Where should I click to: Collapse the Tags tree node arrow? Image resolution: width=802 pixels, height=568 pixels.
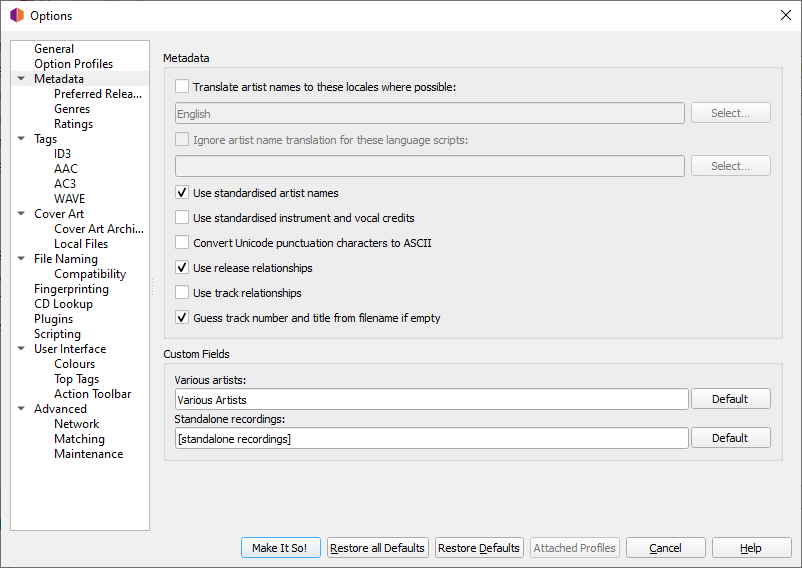click(21, 139)
